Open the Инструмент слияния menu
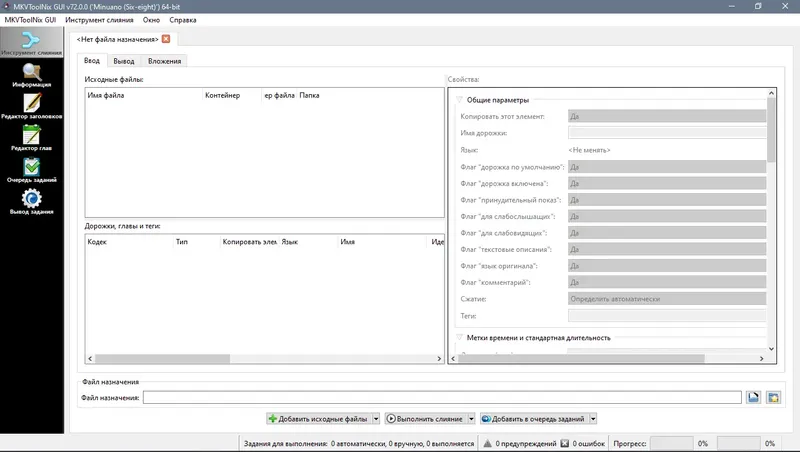Screen dimensions: 800x452 tap(99, 20)
